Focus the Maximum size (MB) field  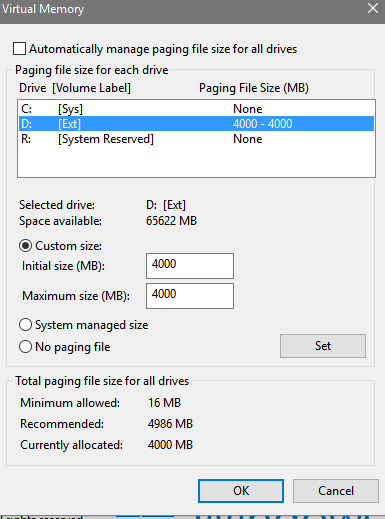click(190, 296)
